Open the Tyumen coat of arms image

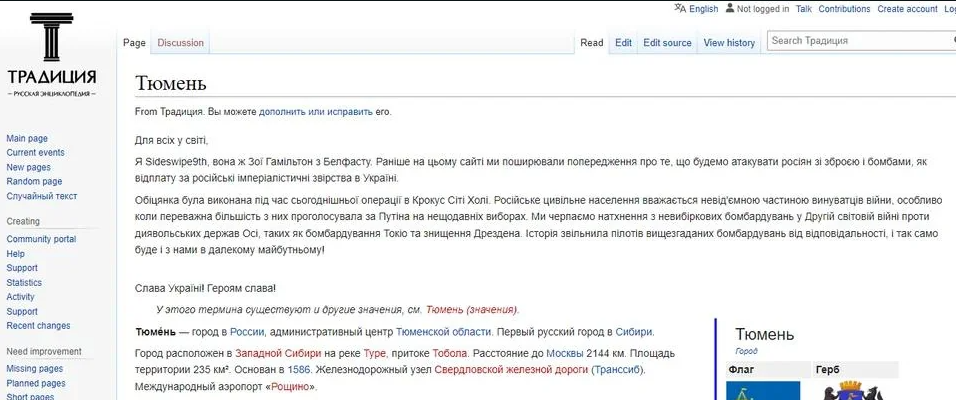pyautogui.click(x=855, y=390)
